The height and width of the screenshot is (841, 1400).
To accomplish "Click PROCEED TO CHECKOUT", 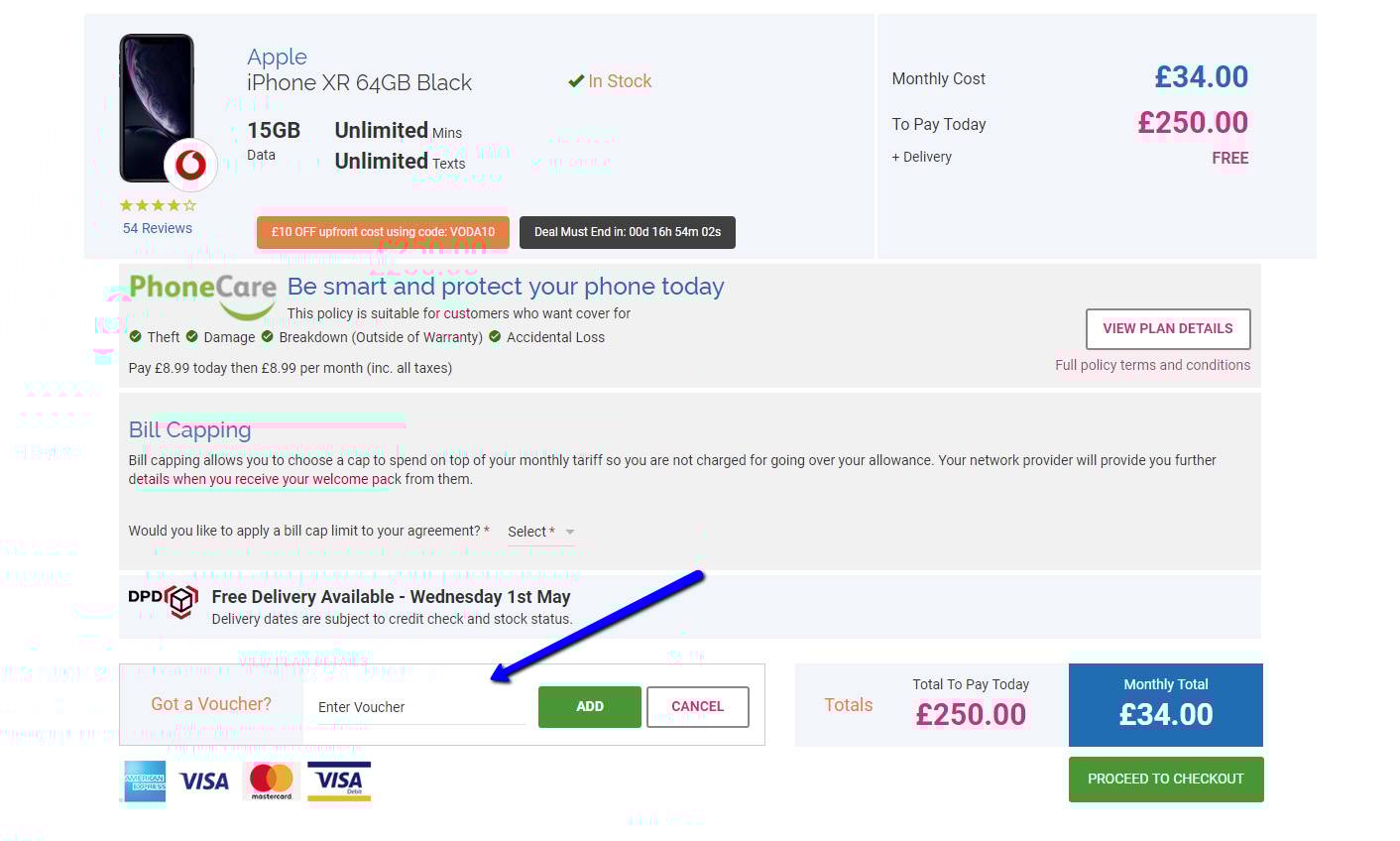I will pos(1166,779).
